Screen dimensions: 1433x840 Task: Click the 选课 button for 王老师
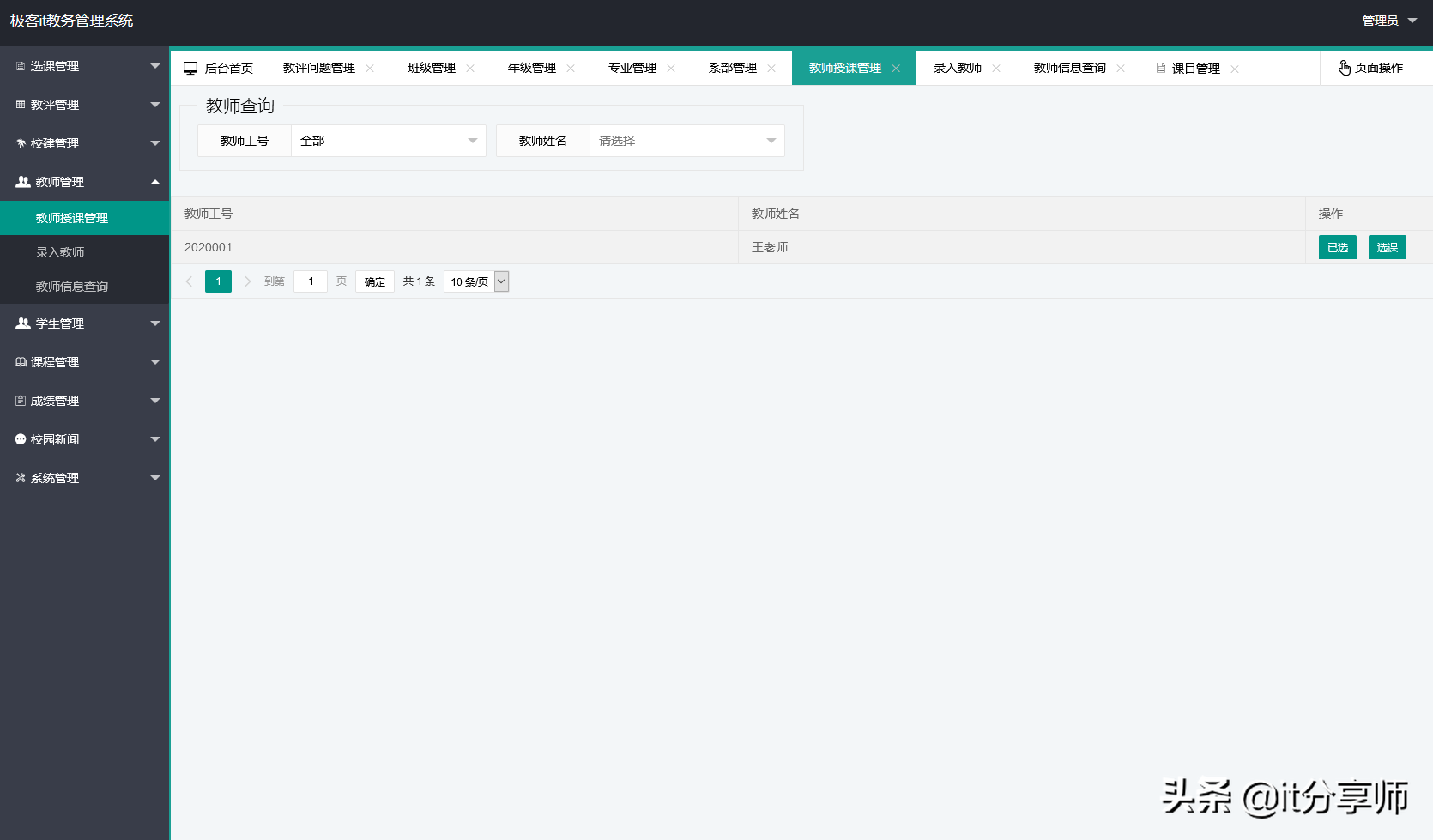click(x=1387, y=246)
